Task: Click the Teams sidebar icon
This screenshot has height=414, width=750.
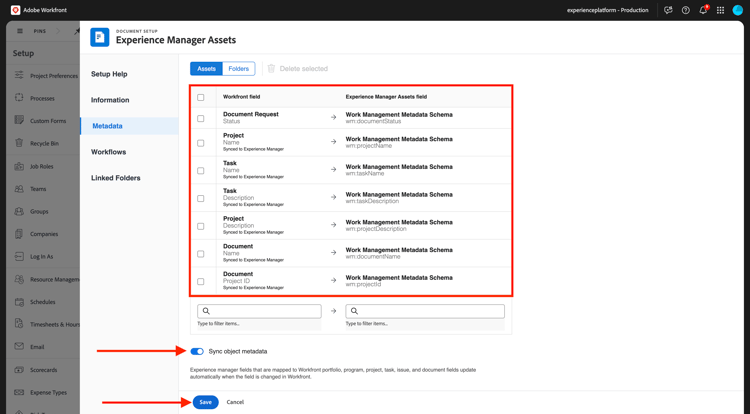Action: point(19,188)
